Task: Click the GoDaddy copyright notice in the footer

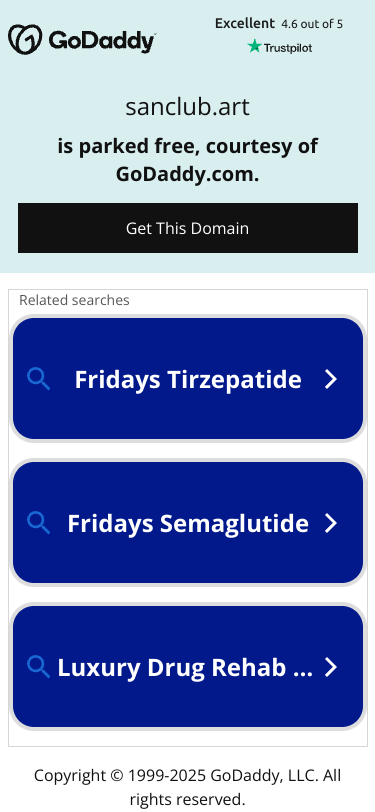Action: coord(188,787)
